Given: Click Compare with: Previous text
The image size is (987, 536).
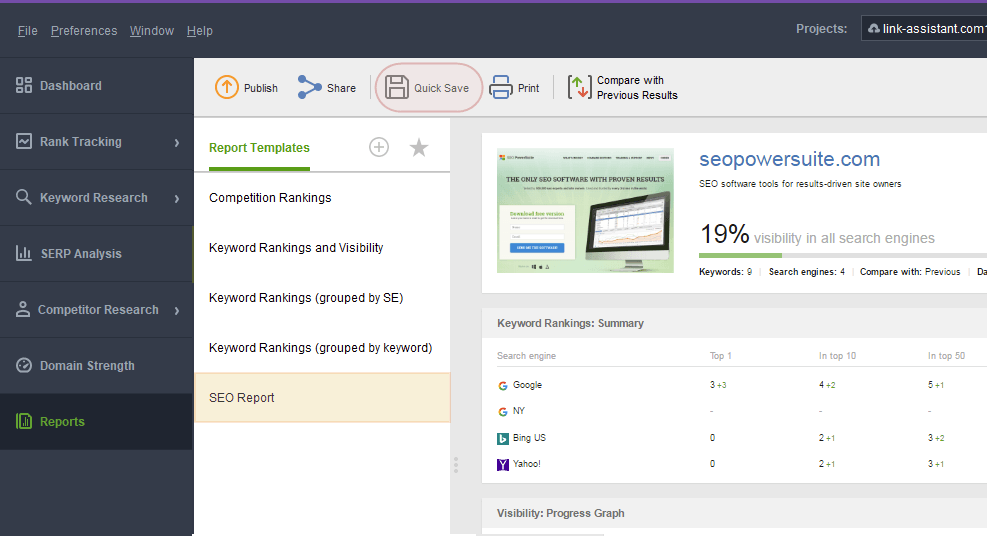Looking at the screenshot, I should tap(910, 272).
